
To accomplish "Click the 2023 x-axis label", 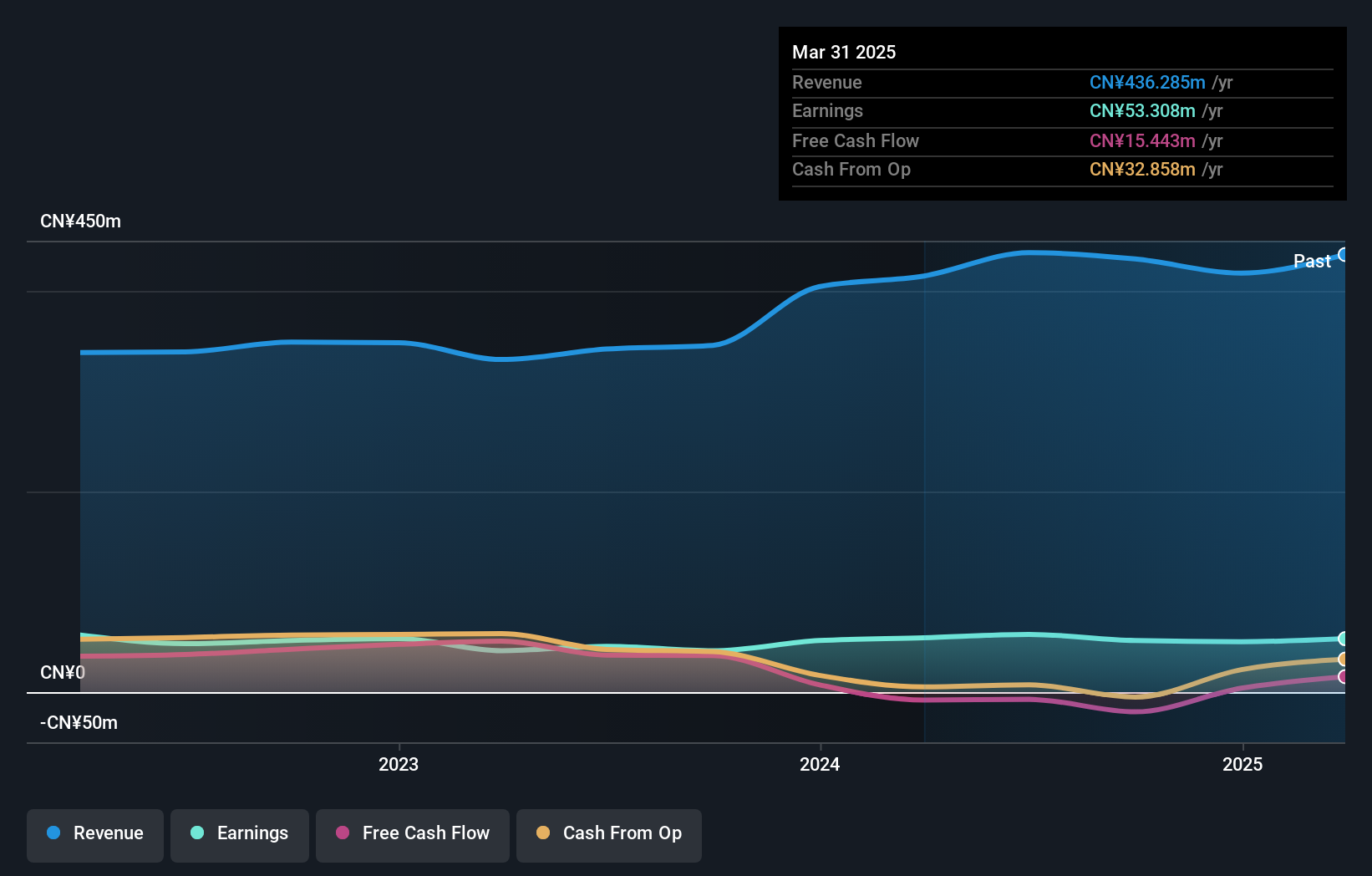I will pyautogui.click(x=399, y=764).
